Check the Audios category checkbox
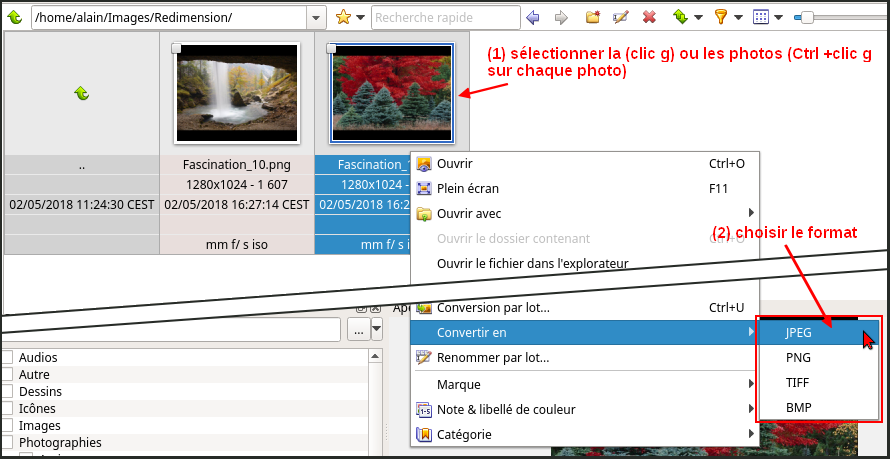This screenshot has width=890, height=459. tap(7, 358)
